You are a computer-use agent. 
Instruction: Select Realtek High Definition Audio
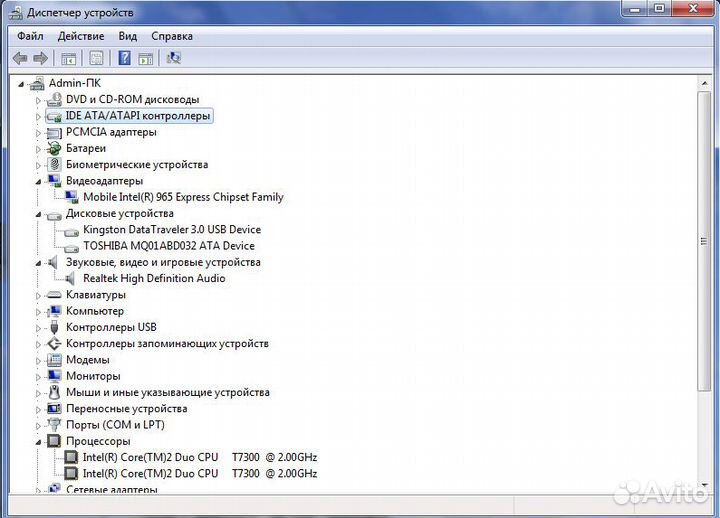[x=154, y=278]
